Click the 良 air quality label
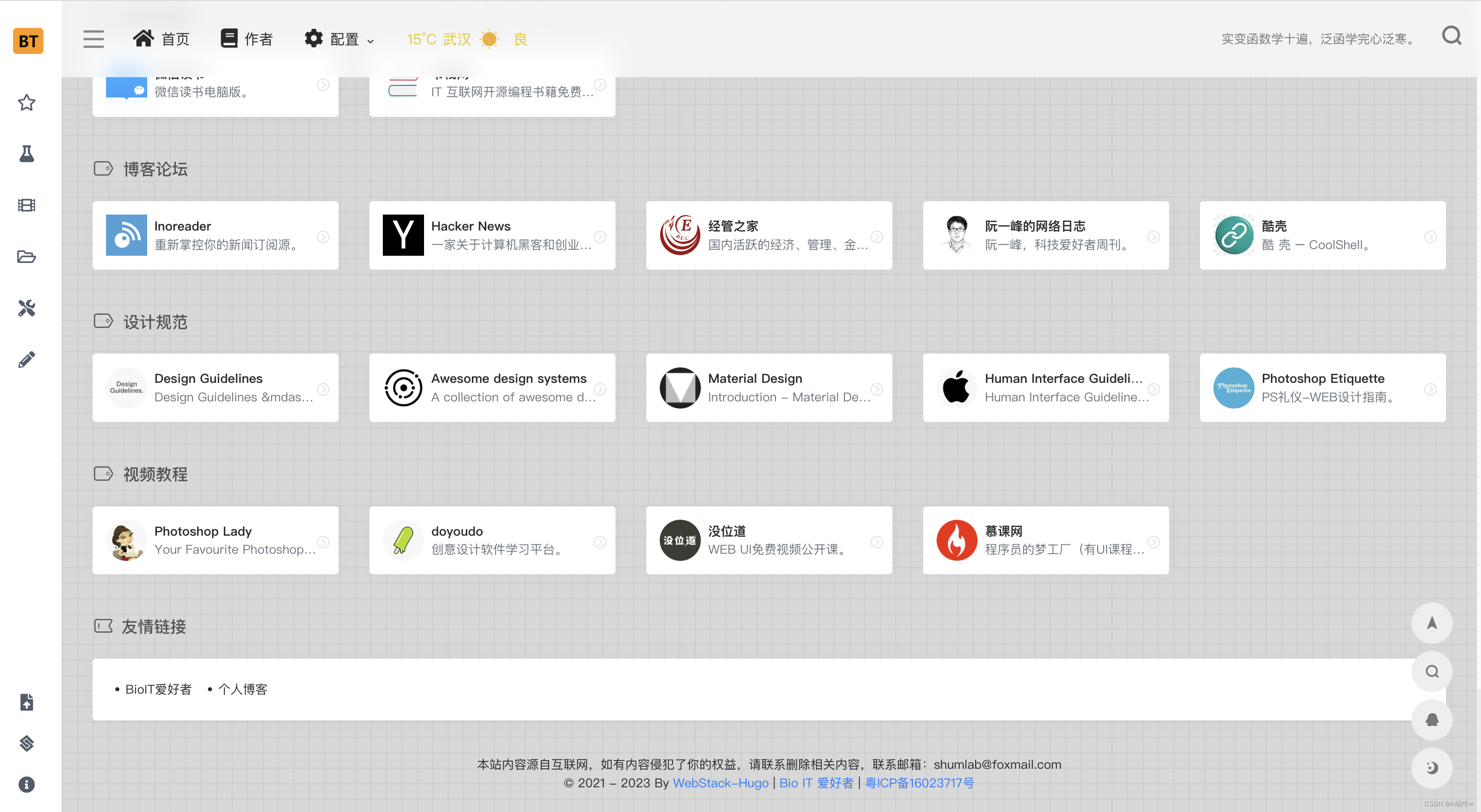The image size is (1481, 812). [520, 39]
